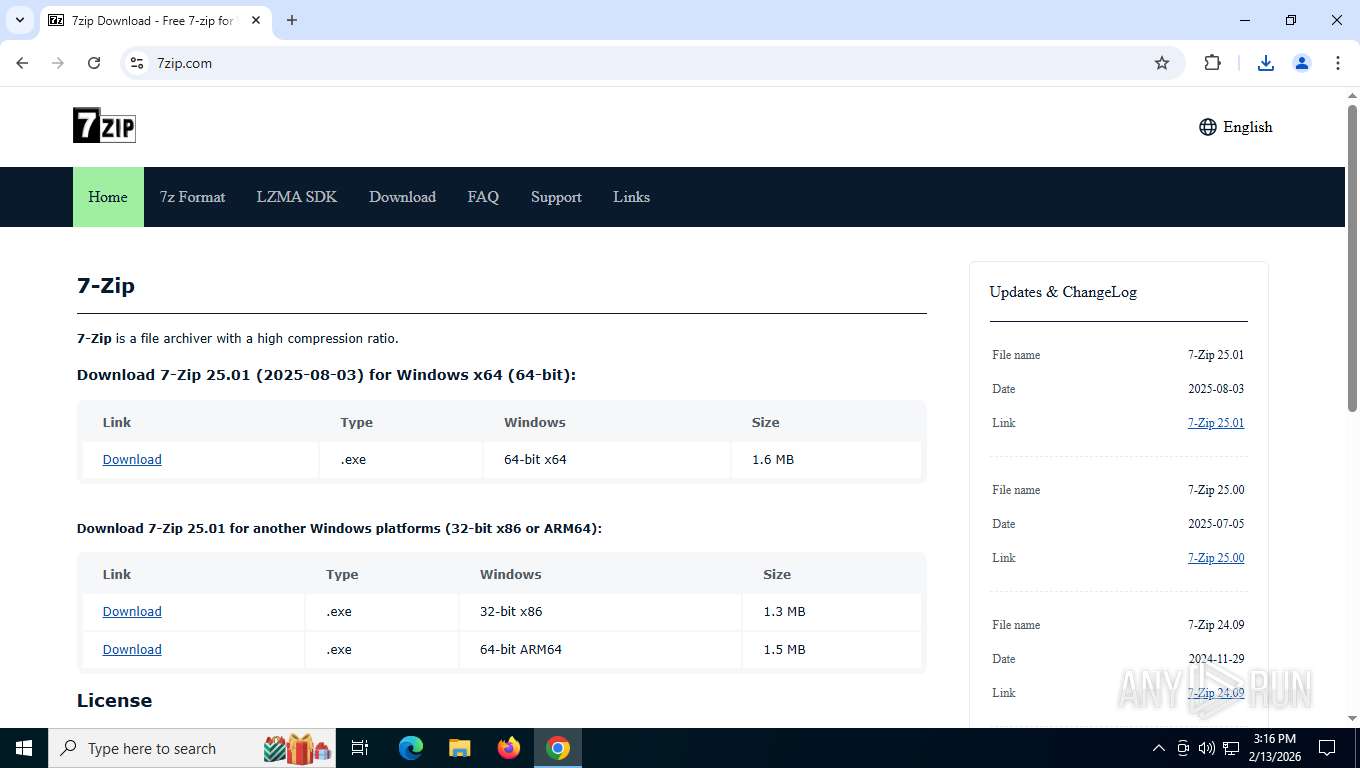Select the Home navigation tab
The image size is (1360, 768).
(x=108, y=197)
